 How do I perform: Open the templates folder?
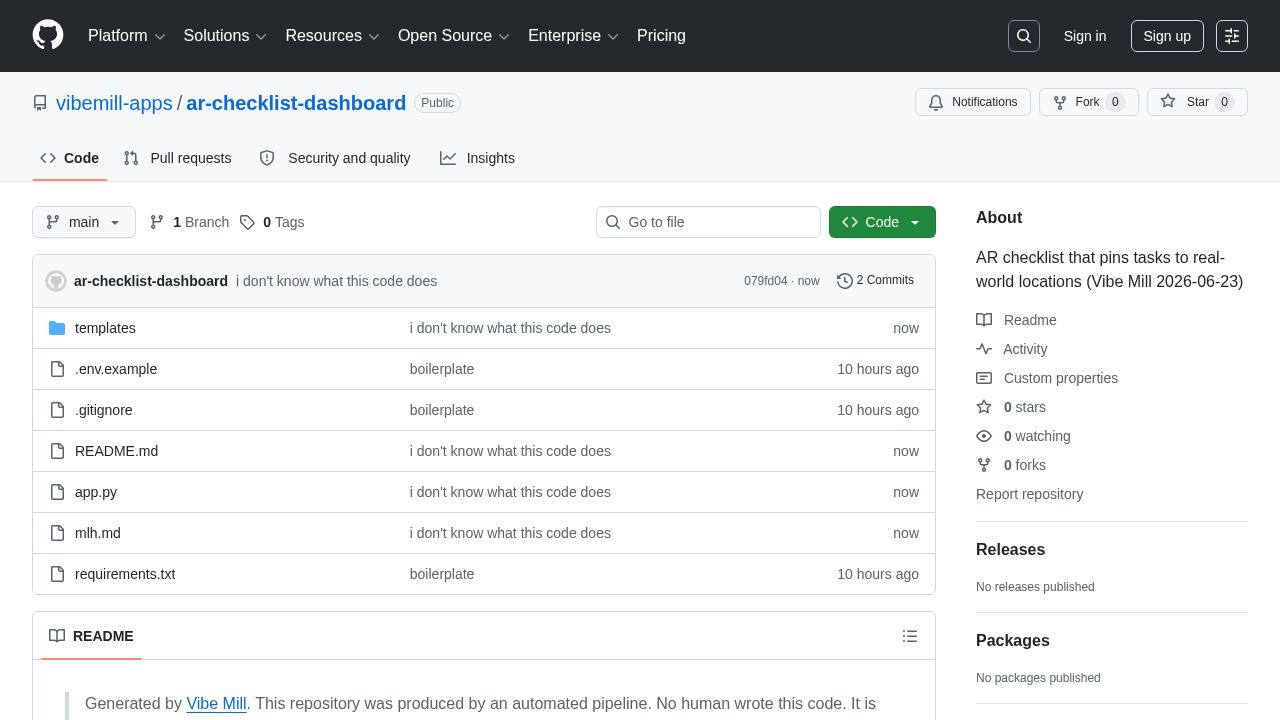click(x=105, y=328)
